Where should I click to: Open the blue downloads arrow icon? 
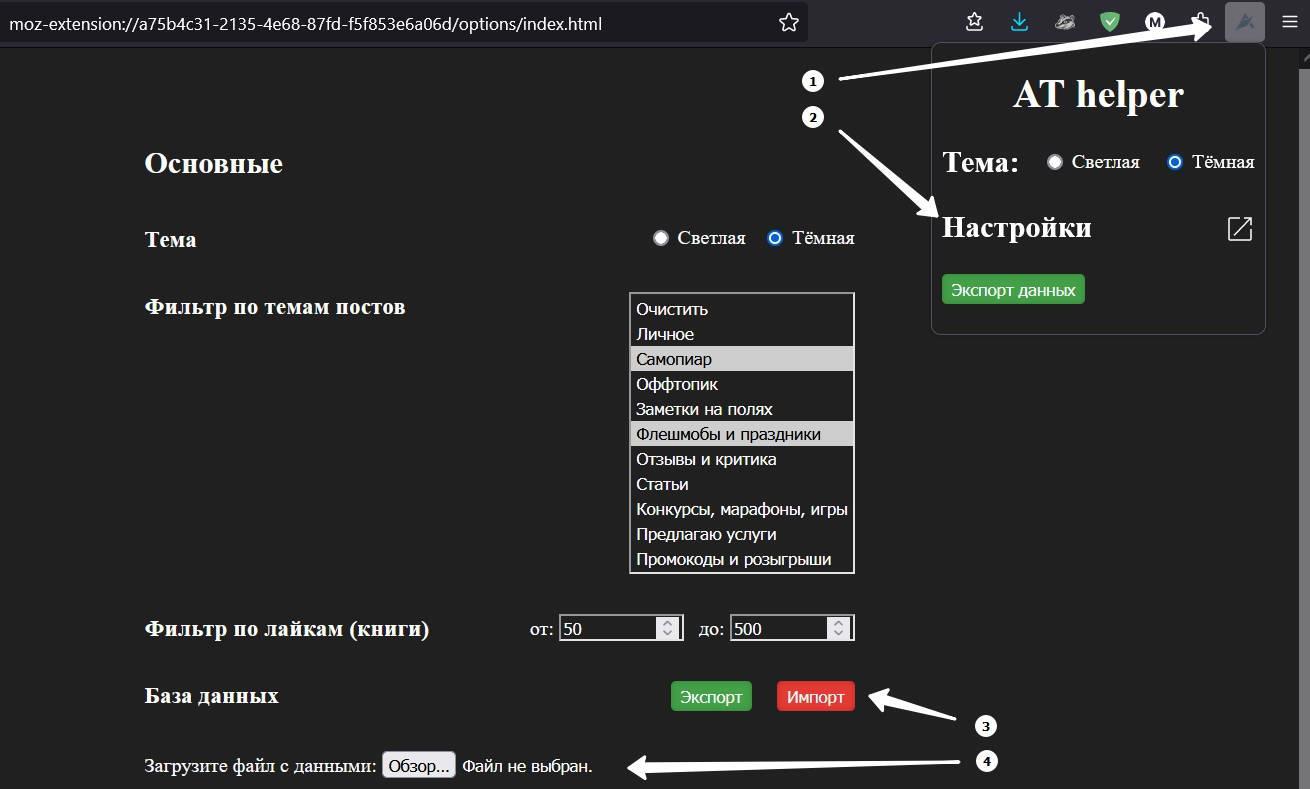1019,22
